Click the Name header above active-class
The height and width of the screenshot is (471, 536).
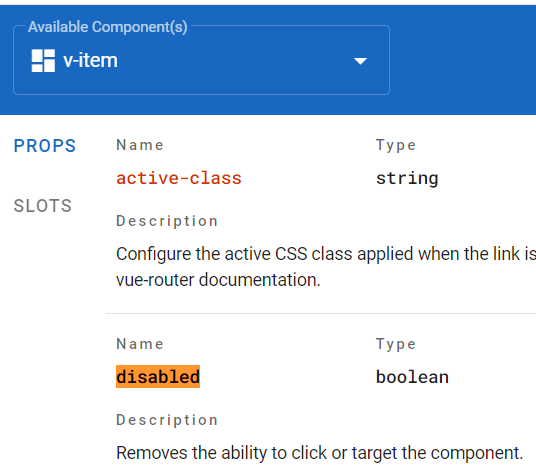[x=140, y=145]
